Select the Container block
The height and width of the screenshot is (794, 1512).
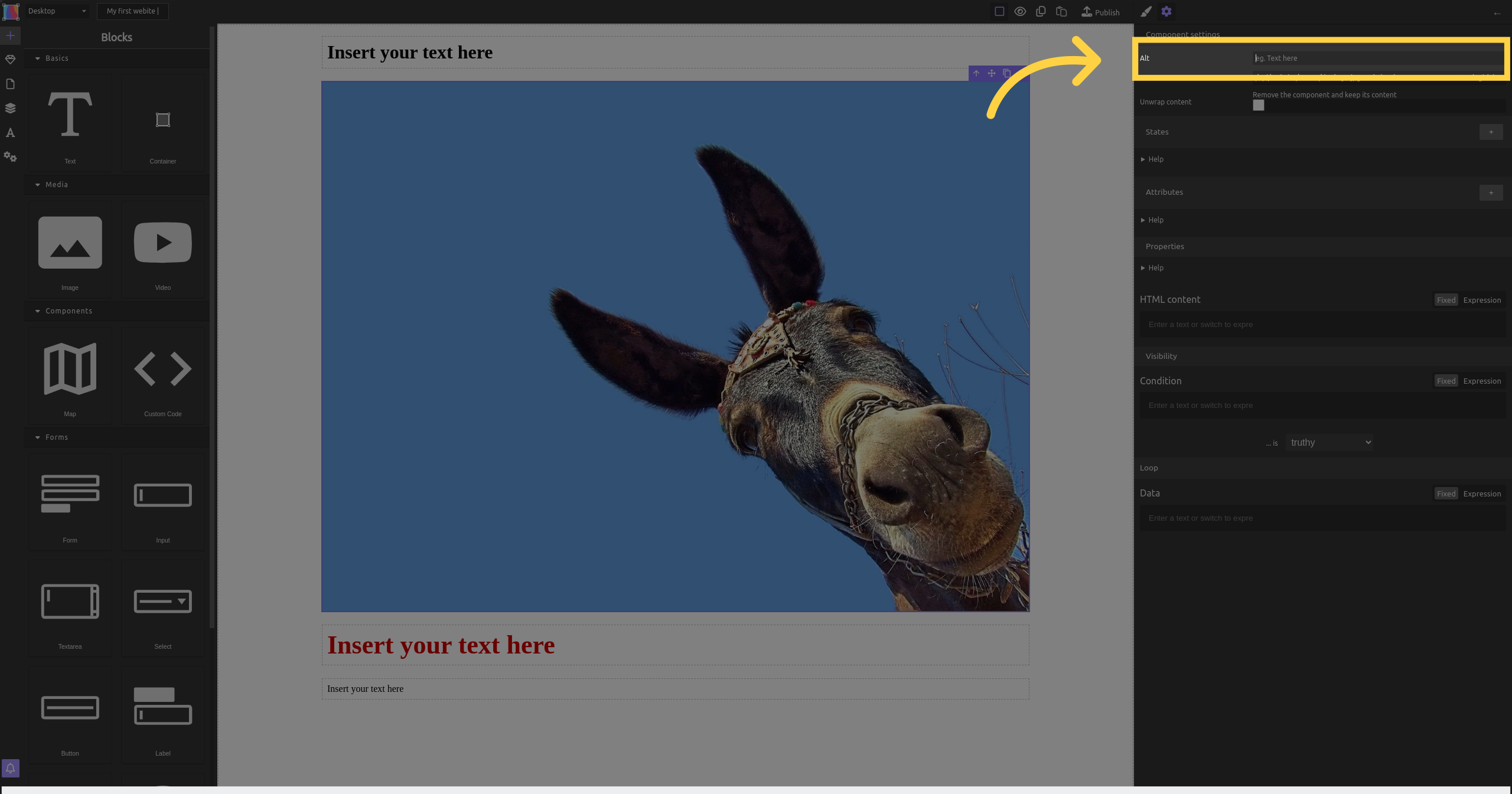(163, 123)
